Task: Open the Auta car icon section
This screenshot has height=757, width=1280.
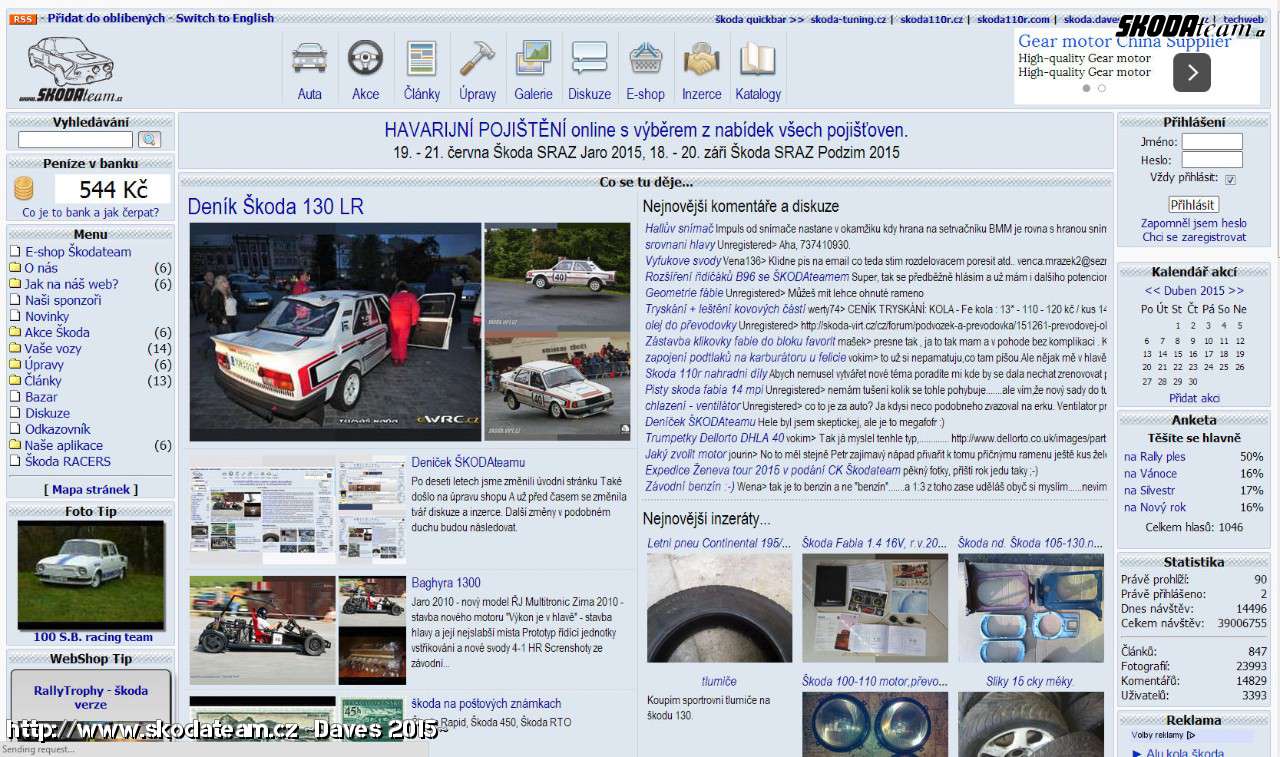Action: pos(309,59)
